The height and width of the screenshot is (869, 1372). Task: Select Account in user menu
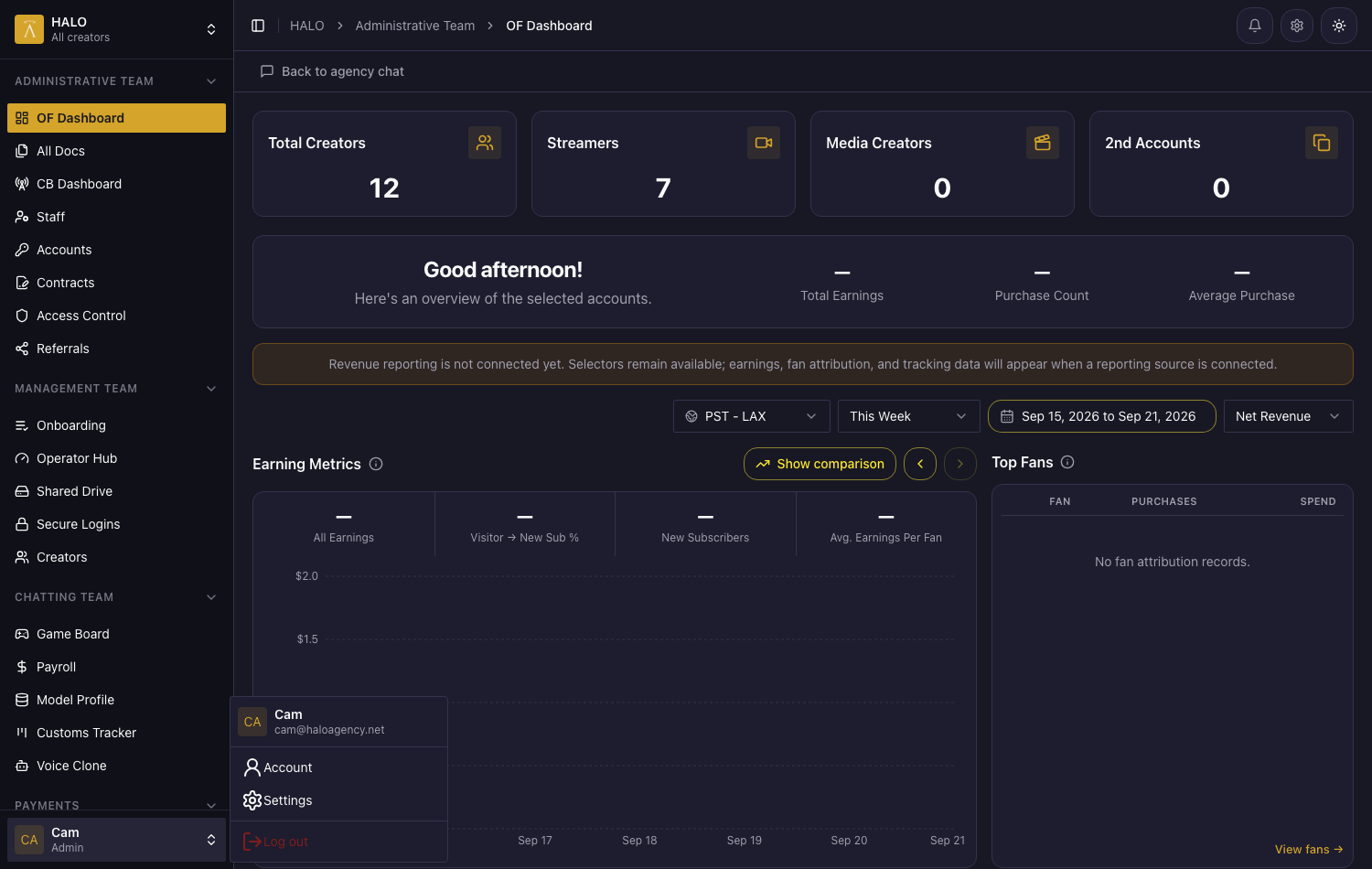pyautogui.click(x=338, y=767)
